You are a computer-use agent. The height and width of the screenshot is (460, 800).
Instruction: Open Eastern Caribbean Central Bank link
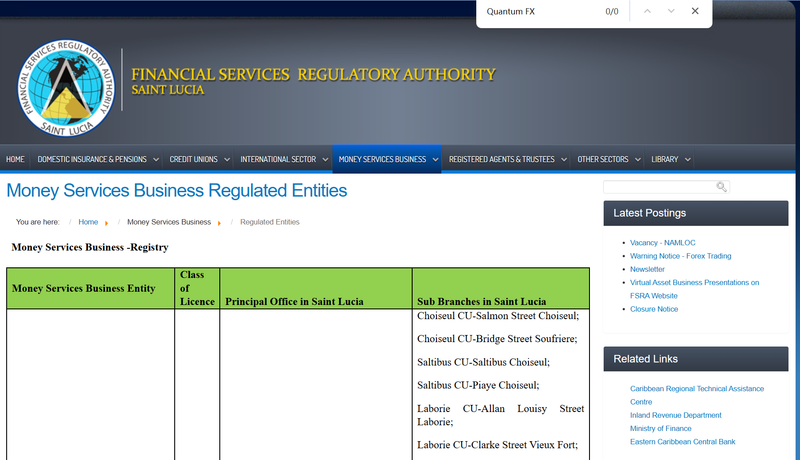pyautogui.click(x=682, y=442)
